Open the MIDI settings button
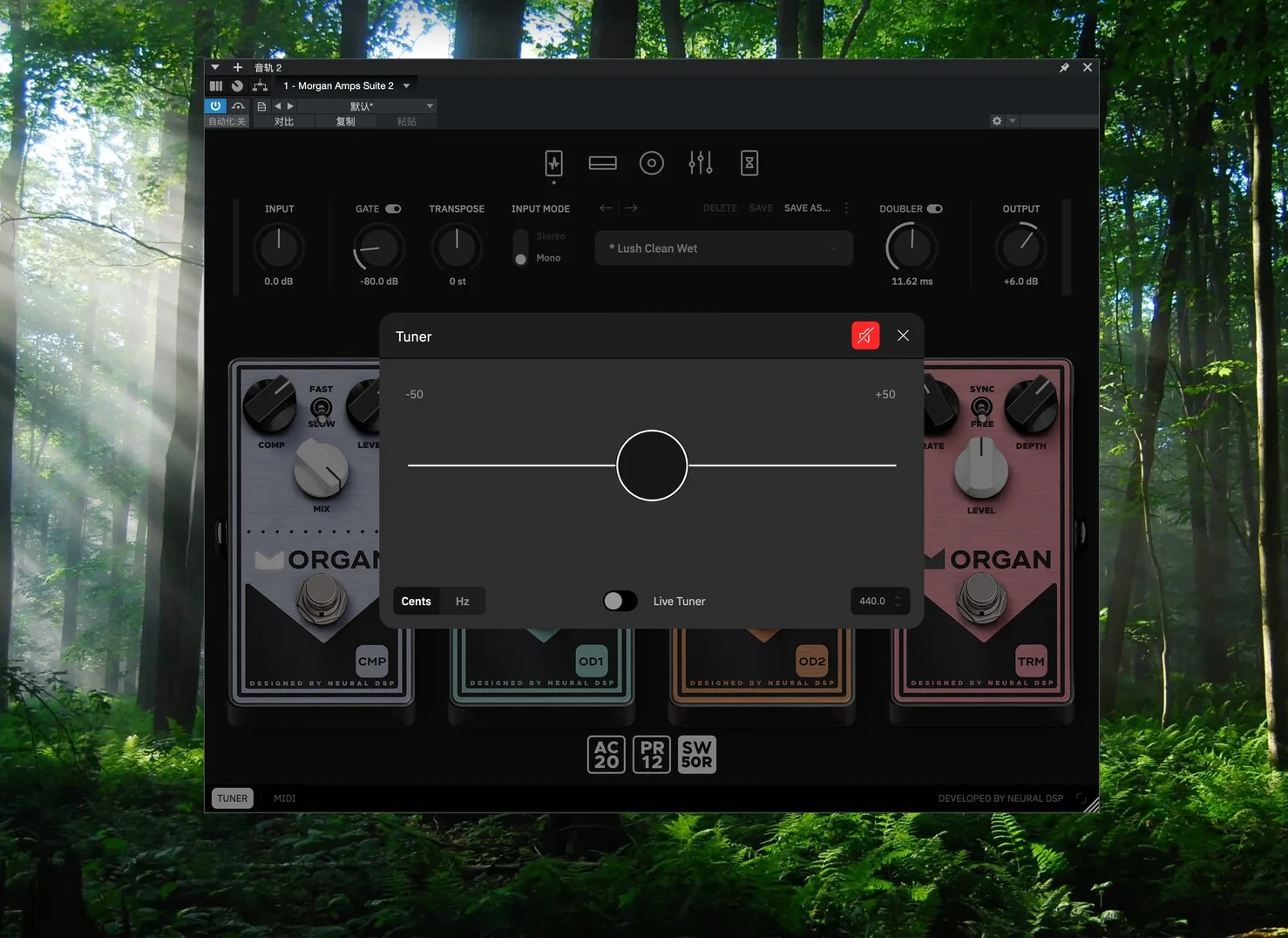1288x938 pixels. [284, 799]
